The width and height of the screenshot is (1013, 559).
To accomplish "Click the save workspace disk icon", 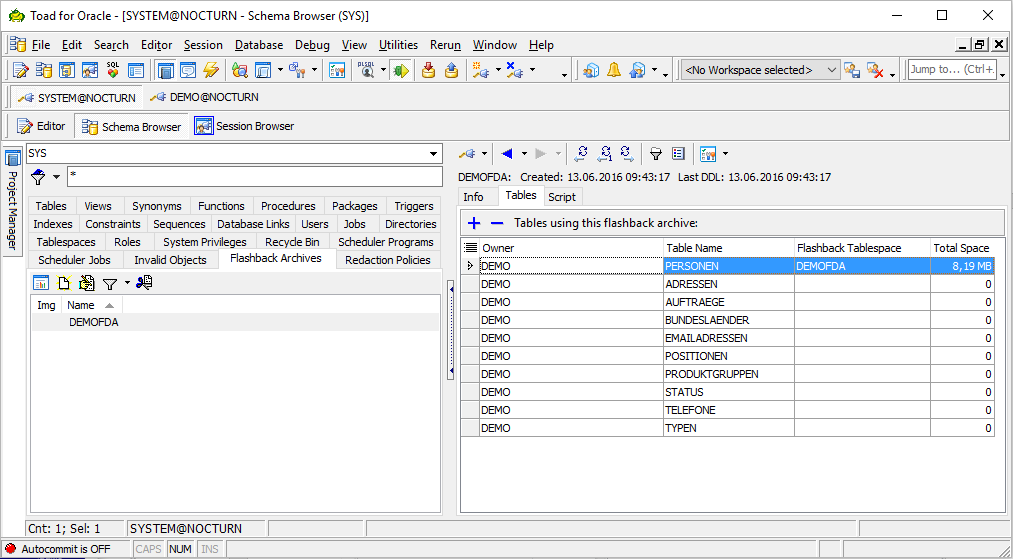I will pos(852,70).
